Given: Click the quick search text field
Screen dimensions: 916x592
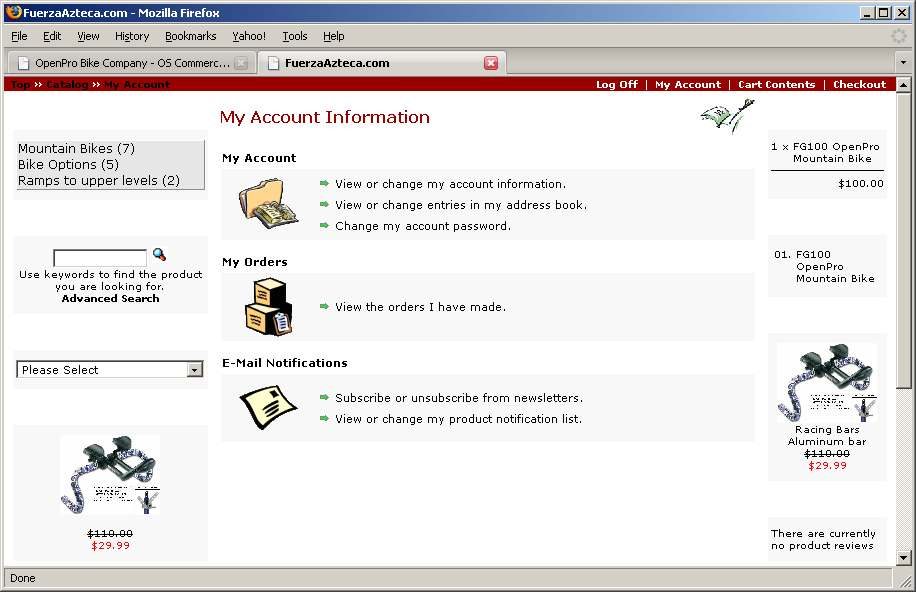Looking at the screenshot, I should click(x=99, y=258).
